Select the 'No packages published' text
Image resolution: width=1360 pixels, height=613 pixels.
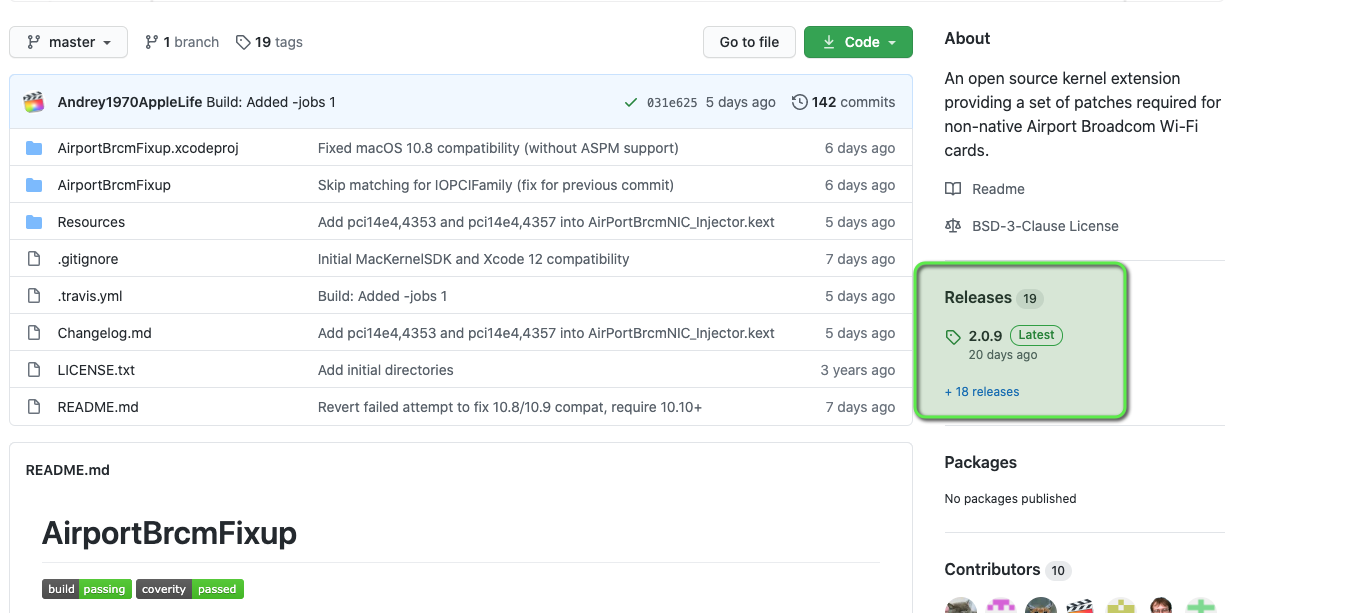1011,499
